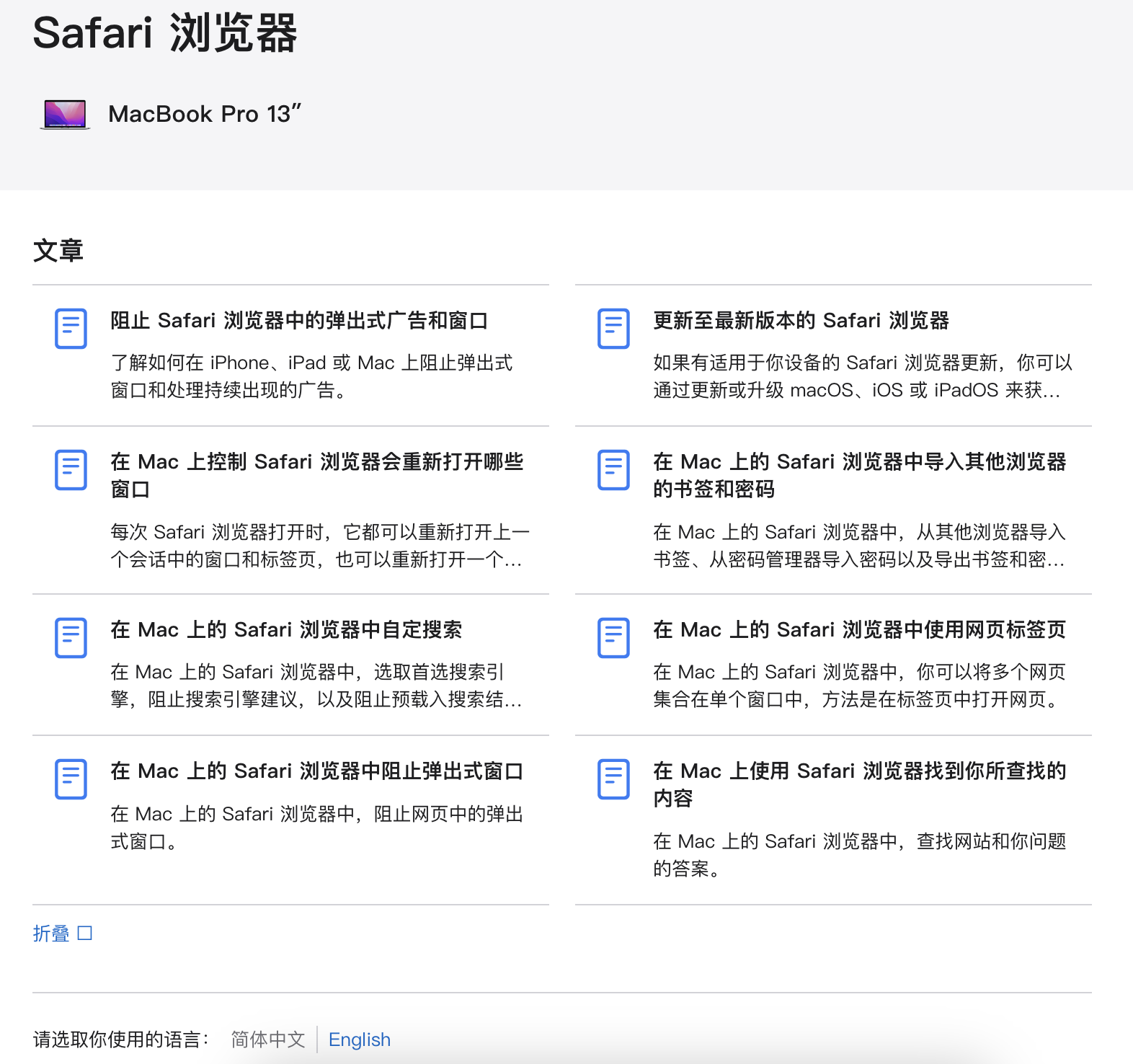The height and width of the screenshot is (1064, 1133).
Task: Click document icon beside 阻止弹出式窗口 article
Action: pos(71,779)
